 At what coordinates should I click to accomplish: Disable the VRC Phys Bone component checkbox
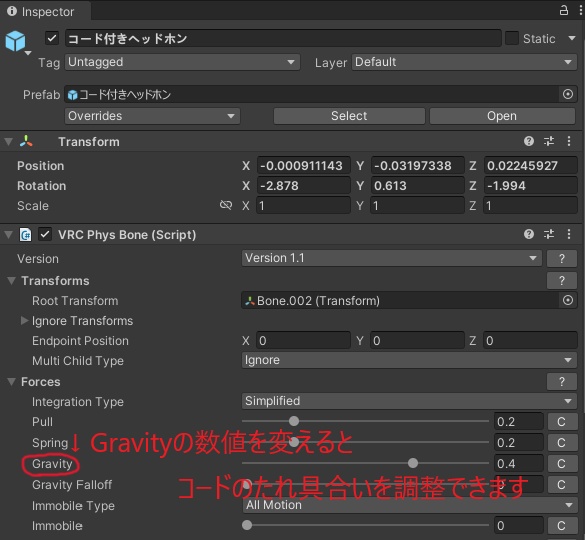[x=46, y=235]
